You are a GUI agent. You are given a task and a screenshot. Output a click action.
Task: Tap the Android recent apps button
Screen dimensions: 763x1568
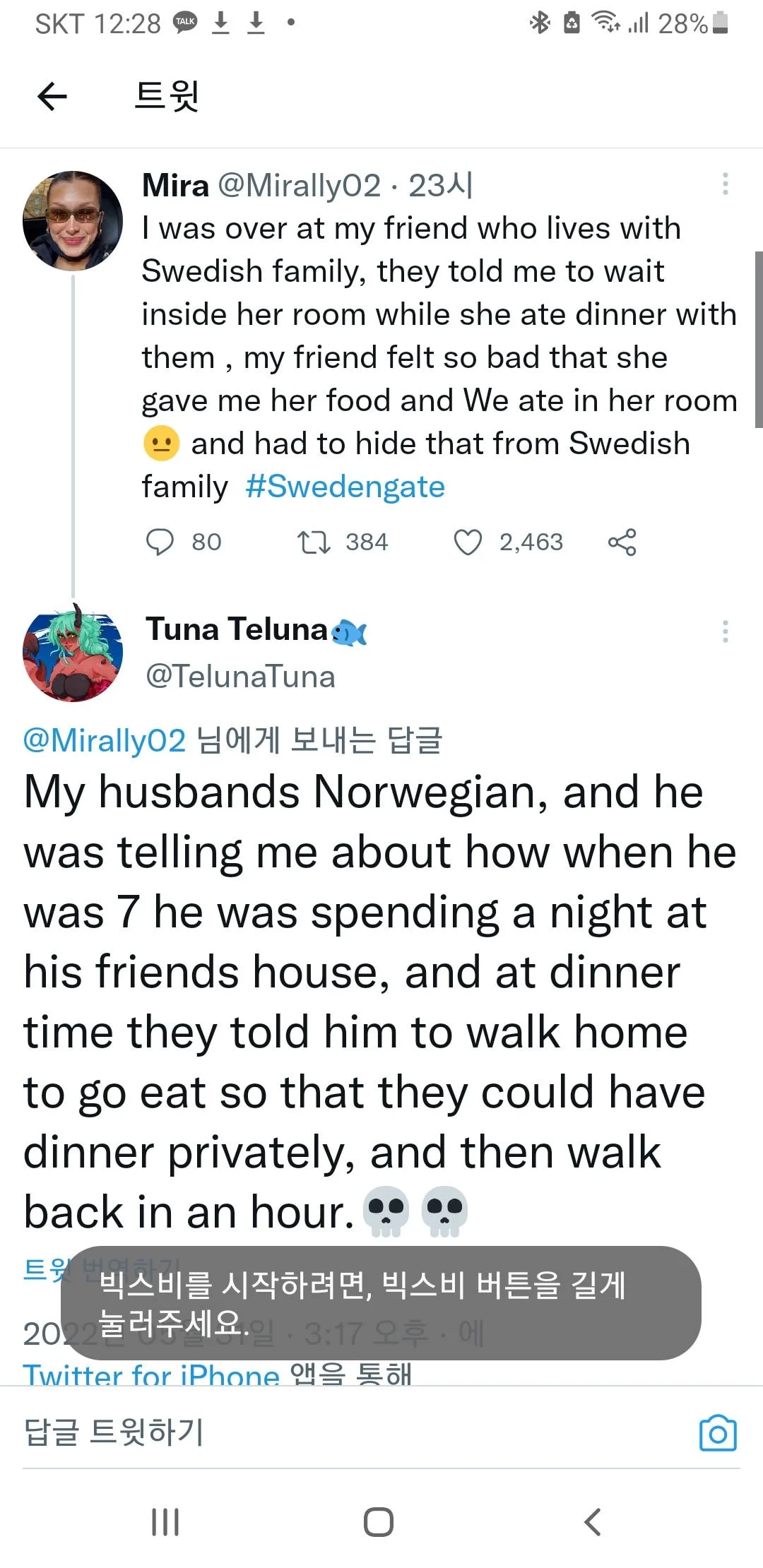tap(165, 1522)
